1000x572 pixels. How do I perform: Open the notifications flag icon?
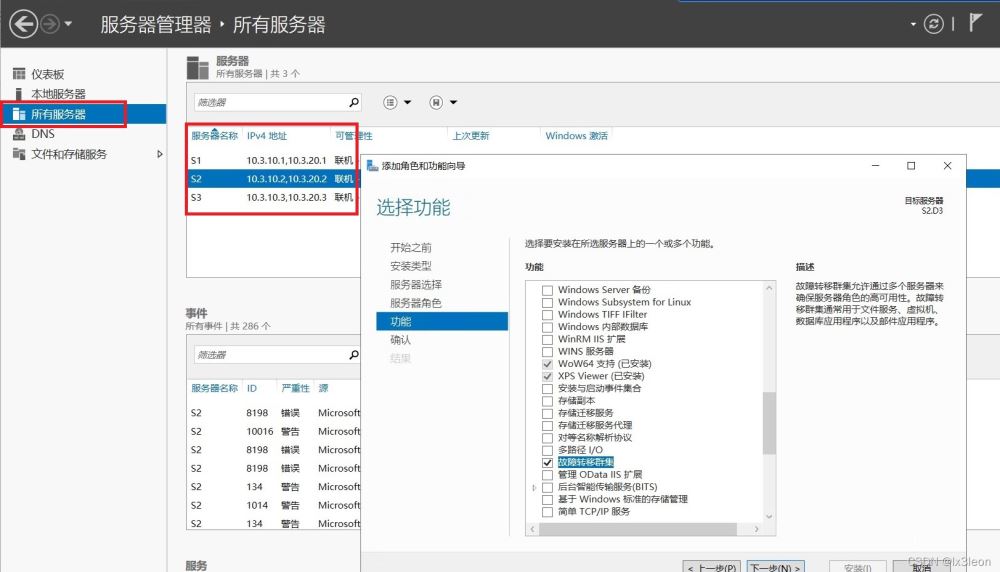point(976,23)
